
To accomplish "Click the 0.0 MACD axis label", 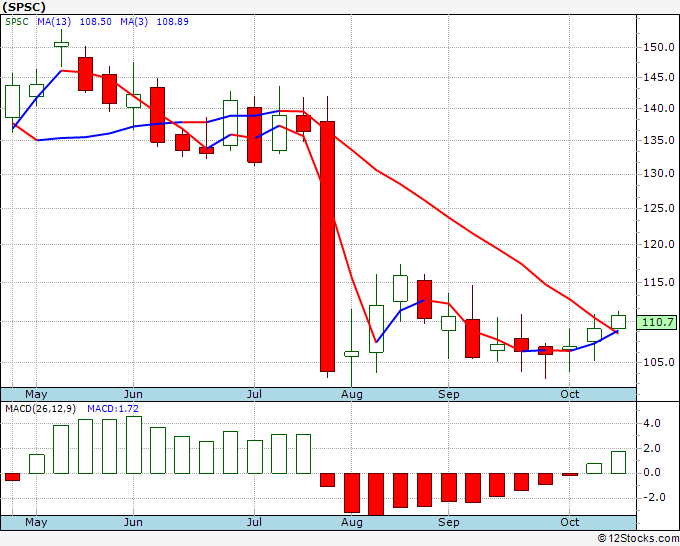I will tap(652, 473).
